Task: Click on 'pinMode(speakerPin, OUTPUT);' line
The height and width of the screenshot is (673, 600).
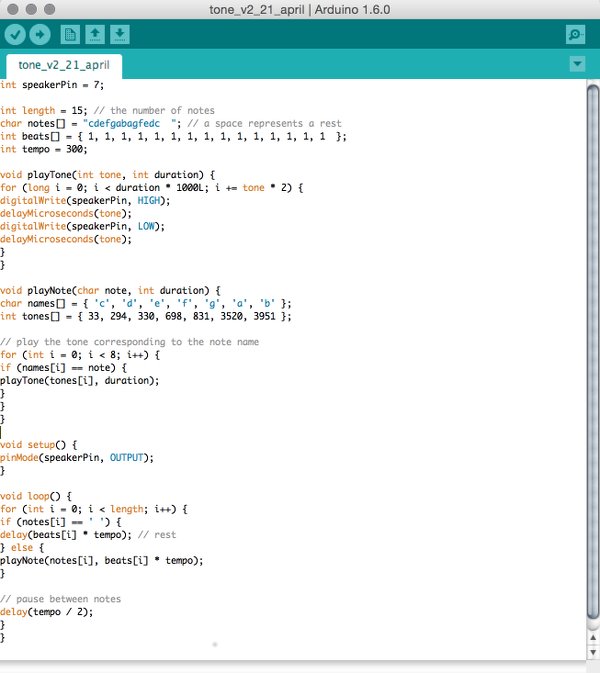Action: click(x=77, y=458)
